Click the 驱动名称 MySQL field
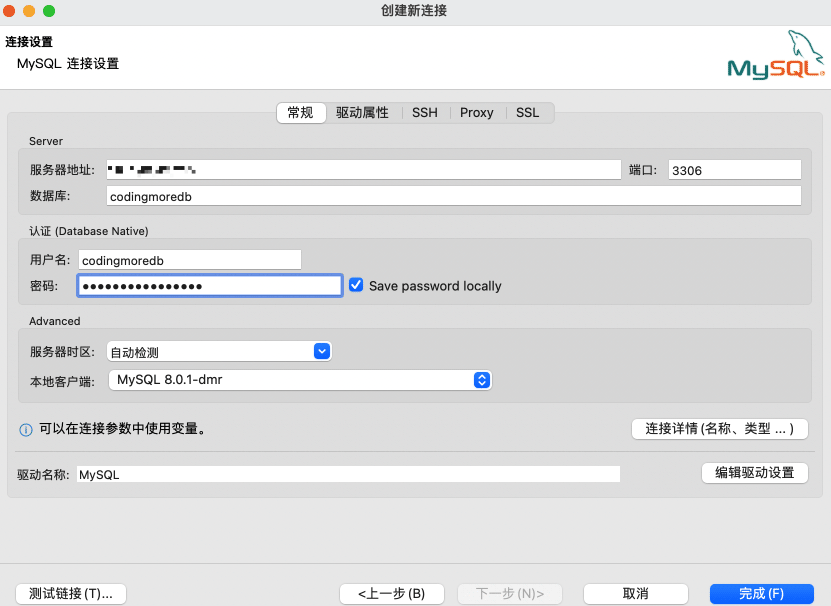The height and width of the screenshot is (606, 831). click(x=348, y=474)
